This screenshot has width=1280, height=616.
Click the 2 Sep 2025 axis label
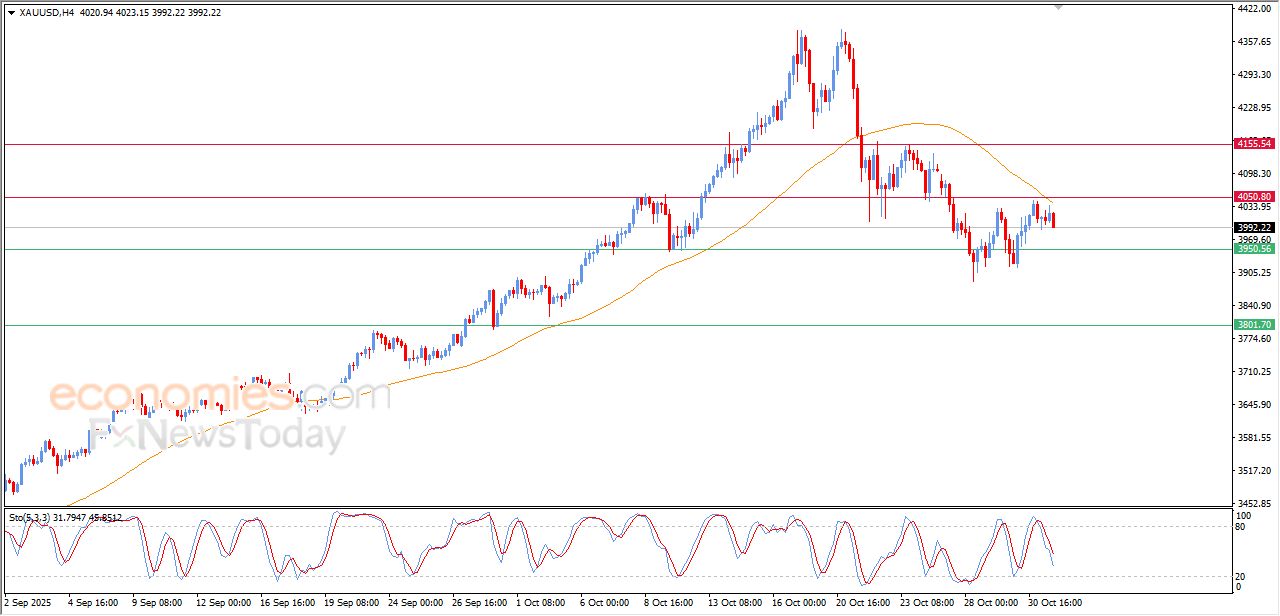[x=27, y=604]
